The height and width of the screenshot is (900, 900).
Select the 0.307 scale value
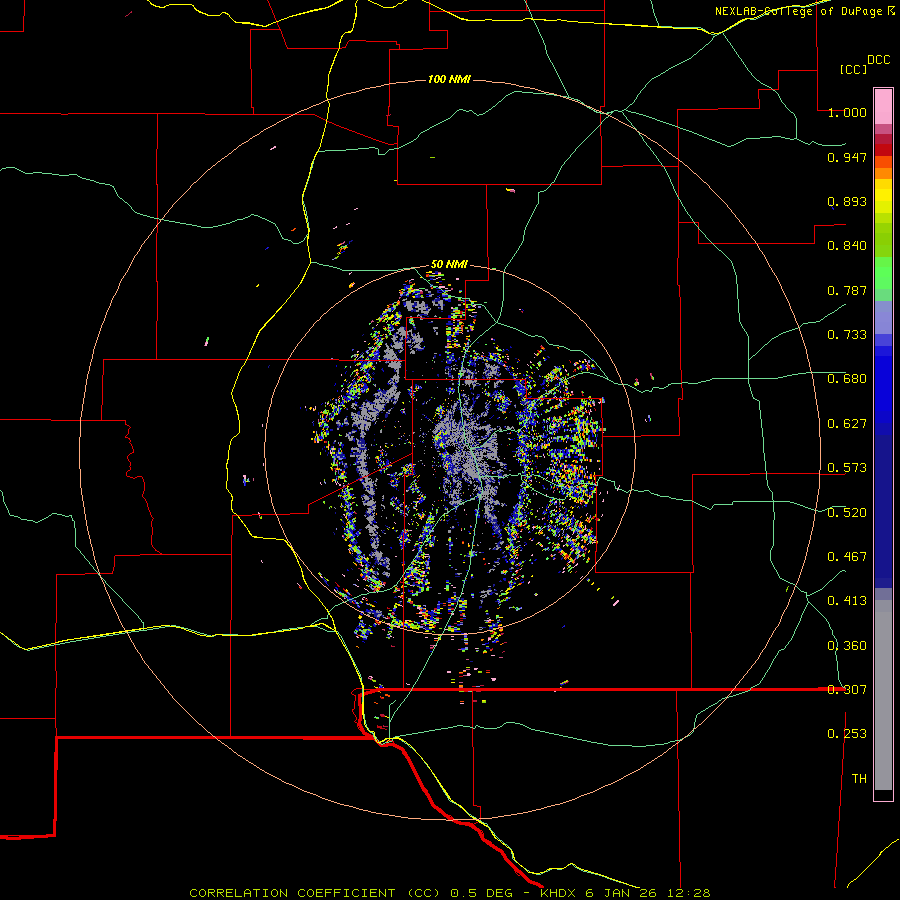[847, 690]
